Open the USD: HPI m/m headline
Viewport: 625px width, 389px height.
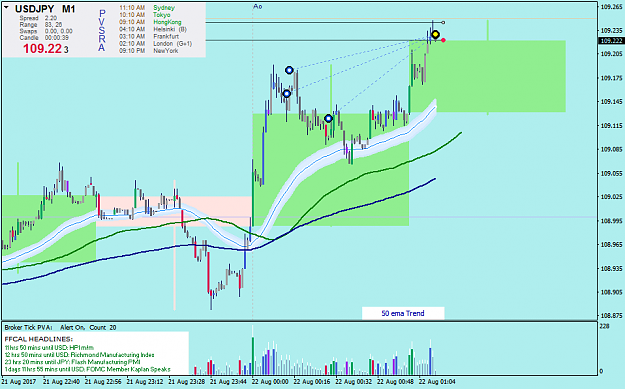click(50, 348)
